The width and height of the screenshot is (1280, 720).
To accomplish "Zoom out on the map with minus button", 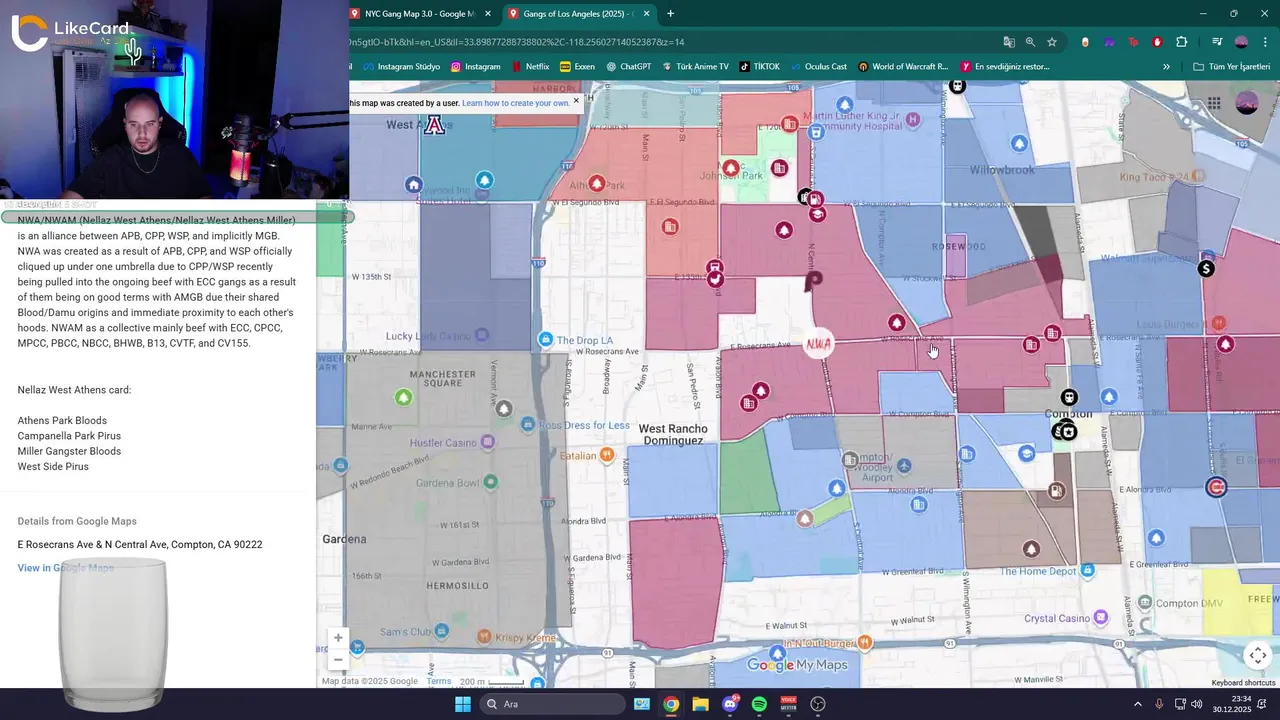I will coord(338,659).
